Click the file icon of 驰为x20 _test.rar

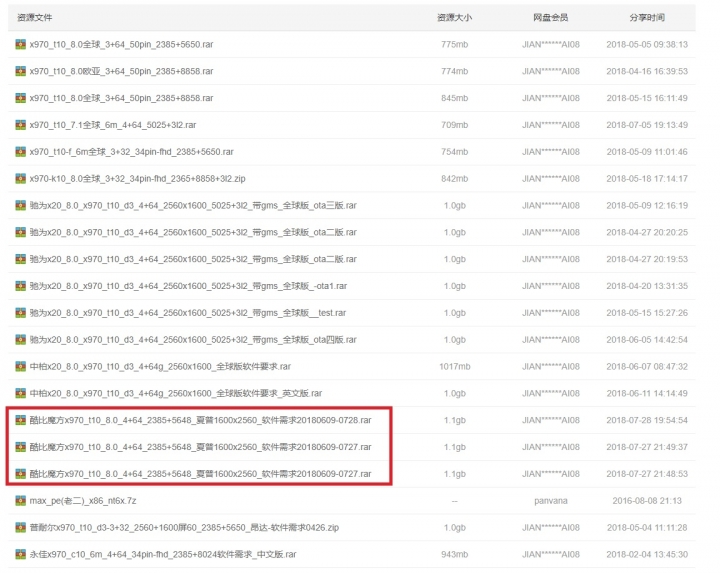pos(20,313)
